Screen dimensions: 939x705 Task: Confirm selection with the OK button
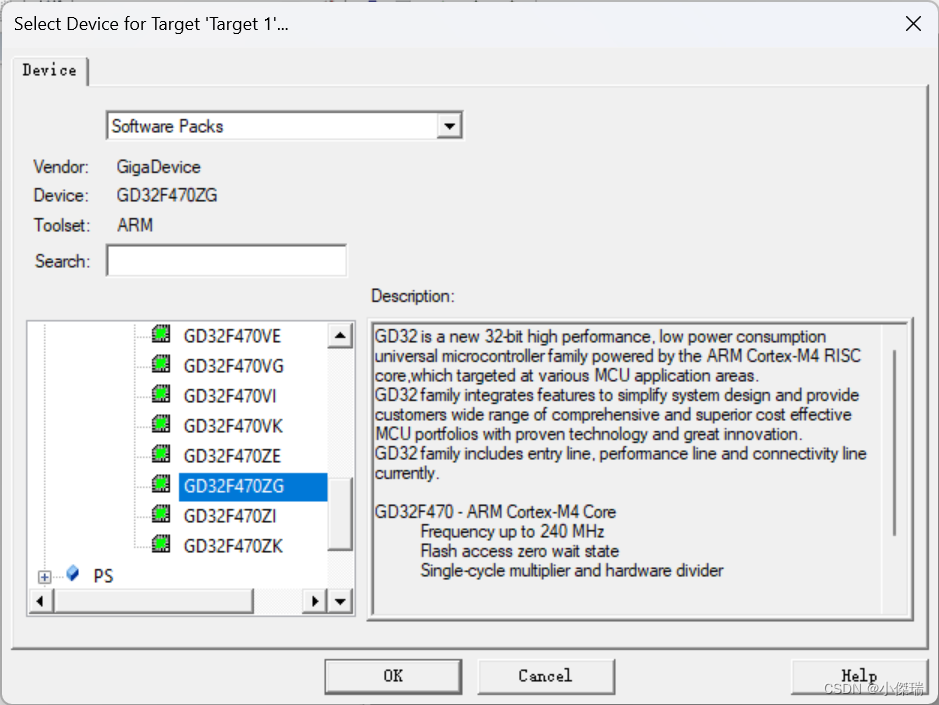point(393,676)
